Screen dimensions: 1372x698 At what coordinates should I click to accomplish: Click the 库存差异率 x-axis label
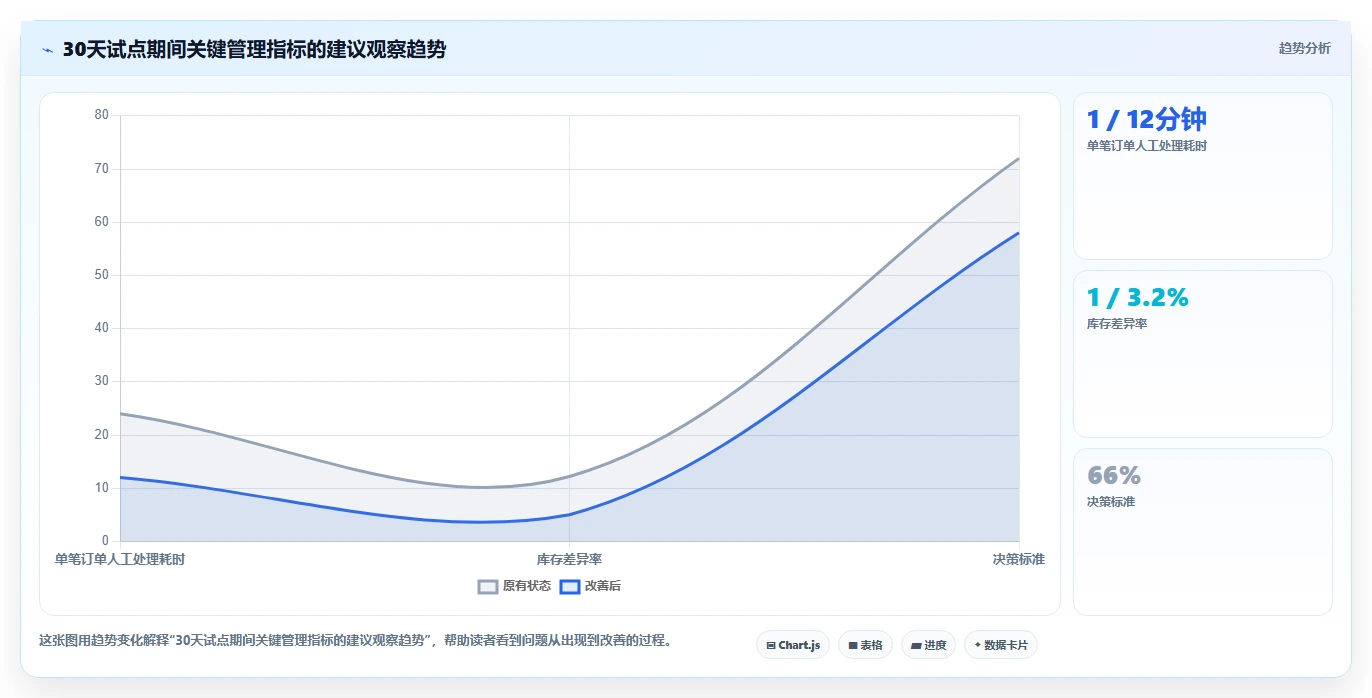click(x=569, y=560)
